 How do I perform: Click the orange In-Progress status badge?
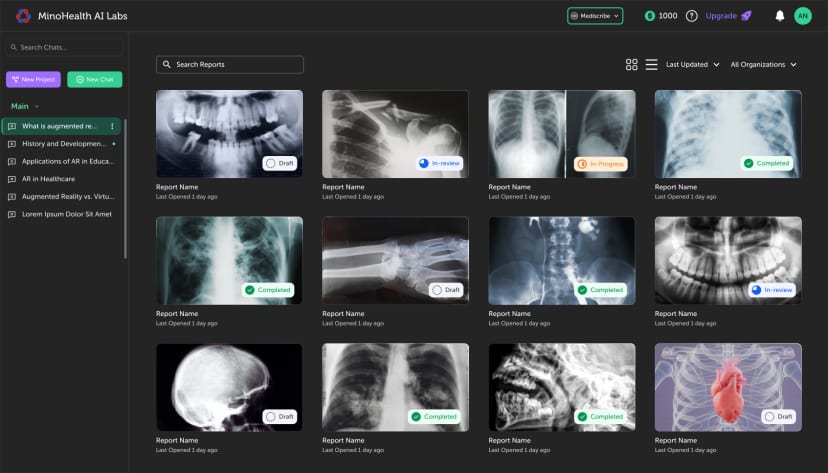coord(601,164)
